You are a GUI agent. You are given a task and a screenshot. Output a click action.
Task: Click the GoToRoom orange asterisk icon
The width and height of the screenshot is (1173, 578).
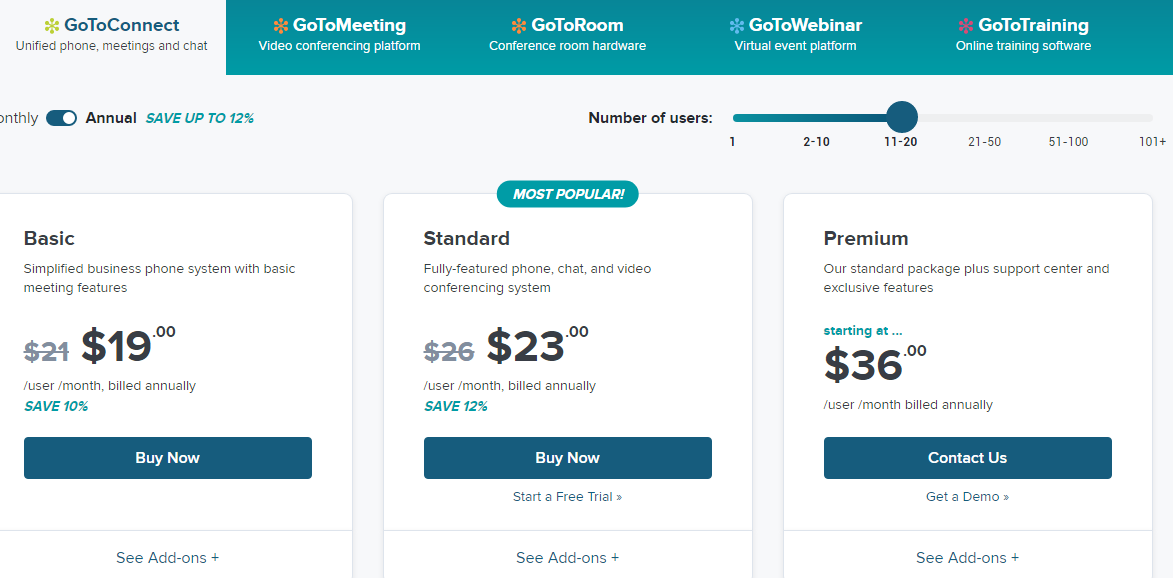pyautogui.click(x=519, y=26)
